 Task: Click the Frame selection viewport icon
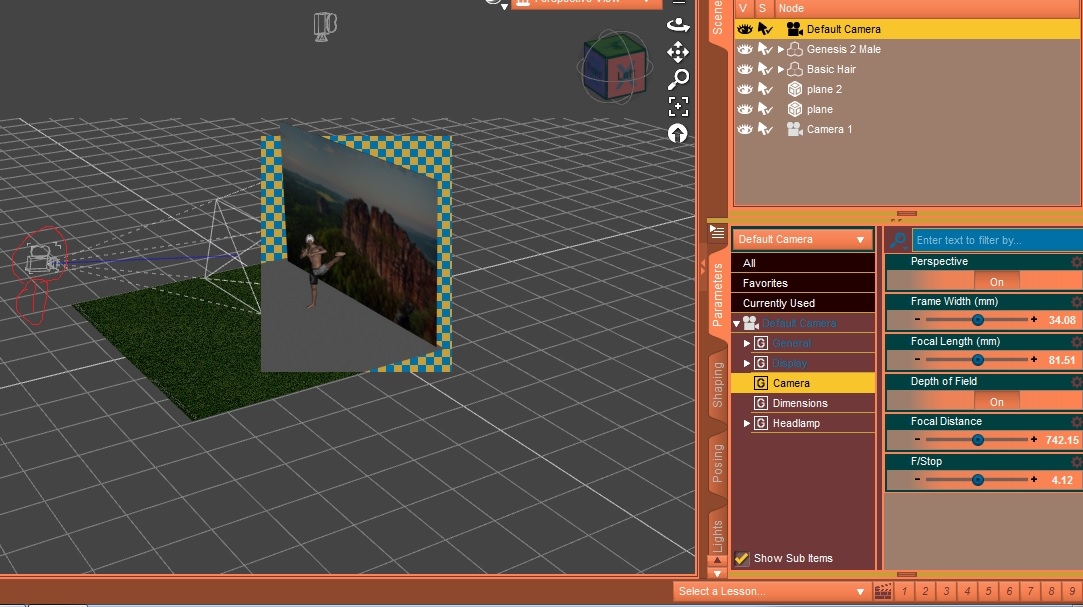678,106
